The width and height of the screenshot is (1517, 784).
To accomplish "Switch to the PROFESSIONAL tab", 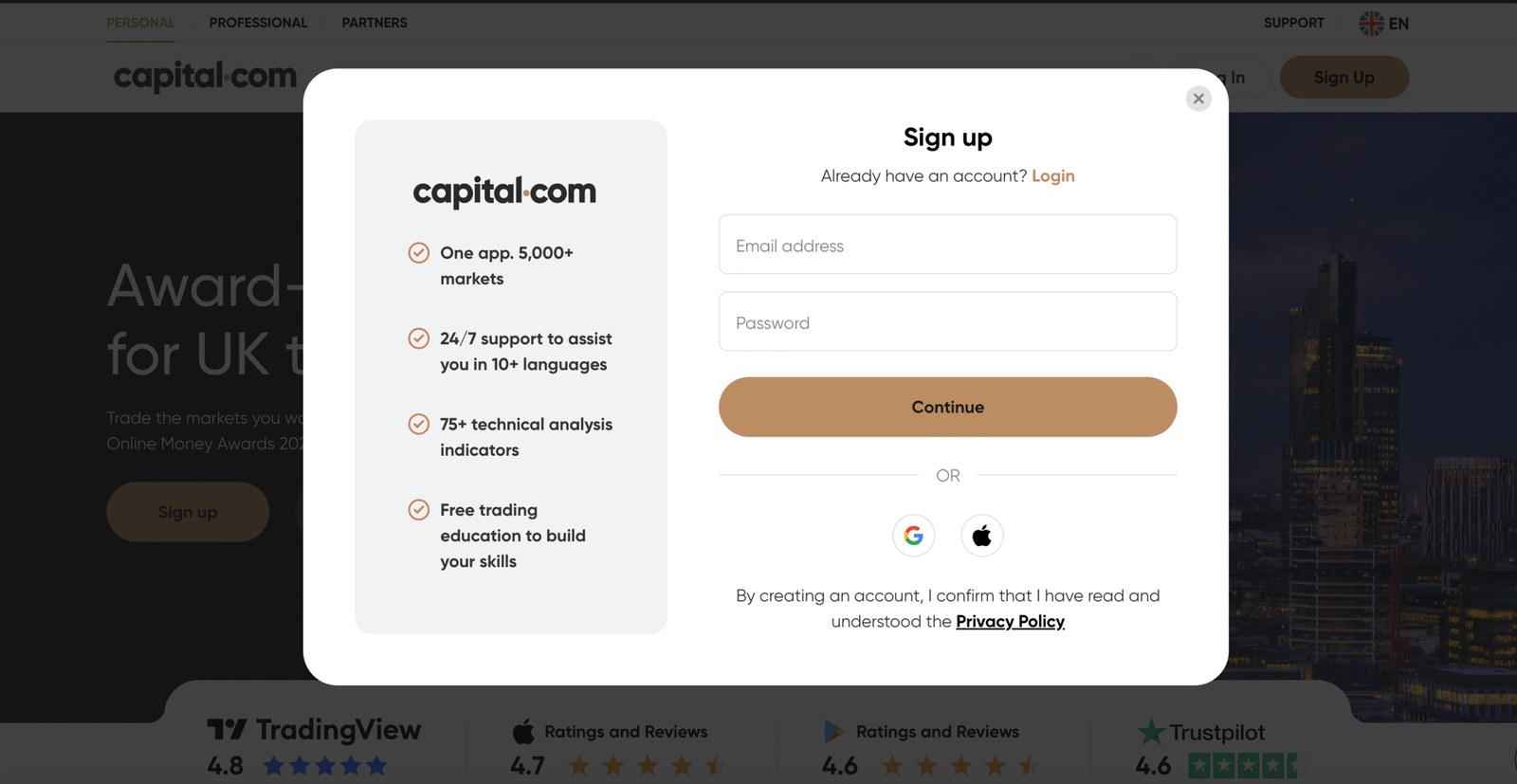I will tap(258, 22).
